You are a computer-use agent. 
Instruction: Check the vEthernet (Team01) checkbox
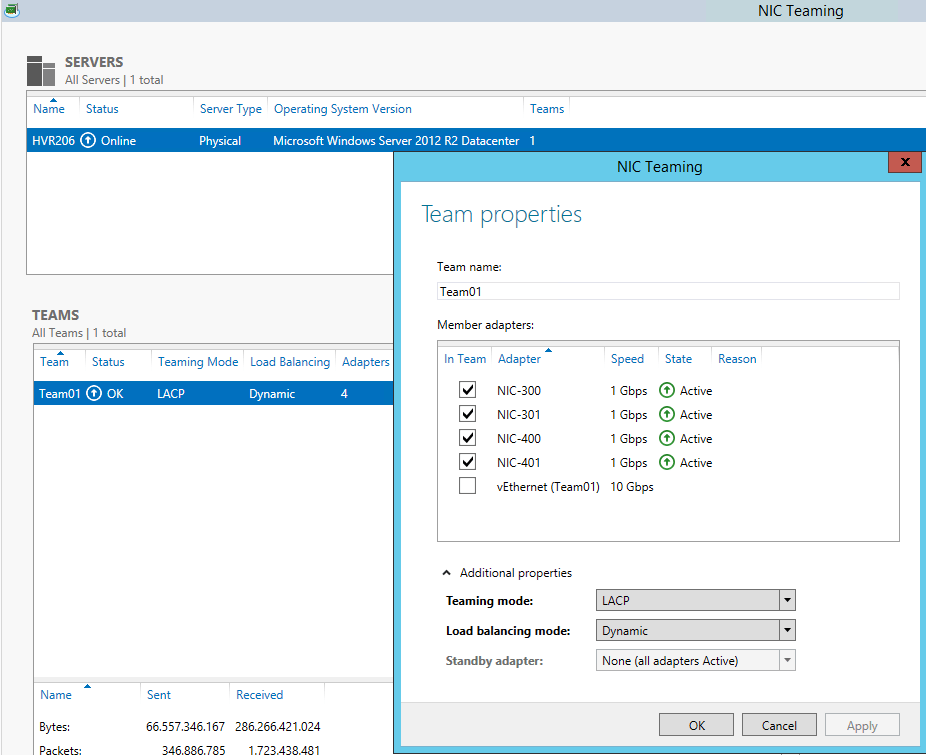[468, 486]
